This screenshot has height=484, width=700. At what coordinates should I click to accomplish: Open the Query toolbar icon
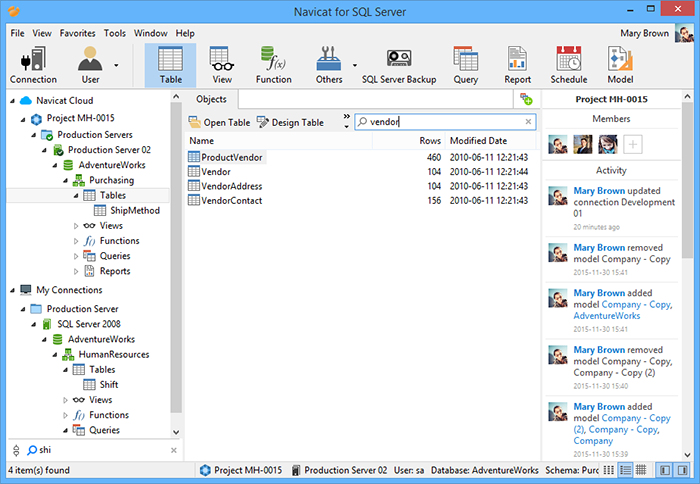(x=466, y=65)
